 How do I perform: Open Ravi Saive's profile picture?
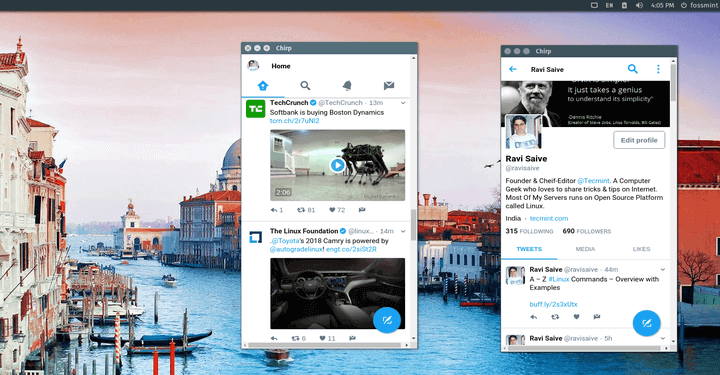click(x=523, y=132)
